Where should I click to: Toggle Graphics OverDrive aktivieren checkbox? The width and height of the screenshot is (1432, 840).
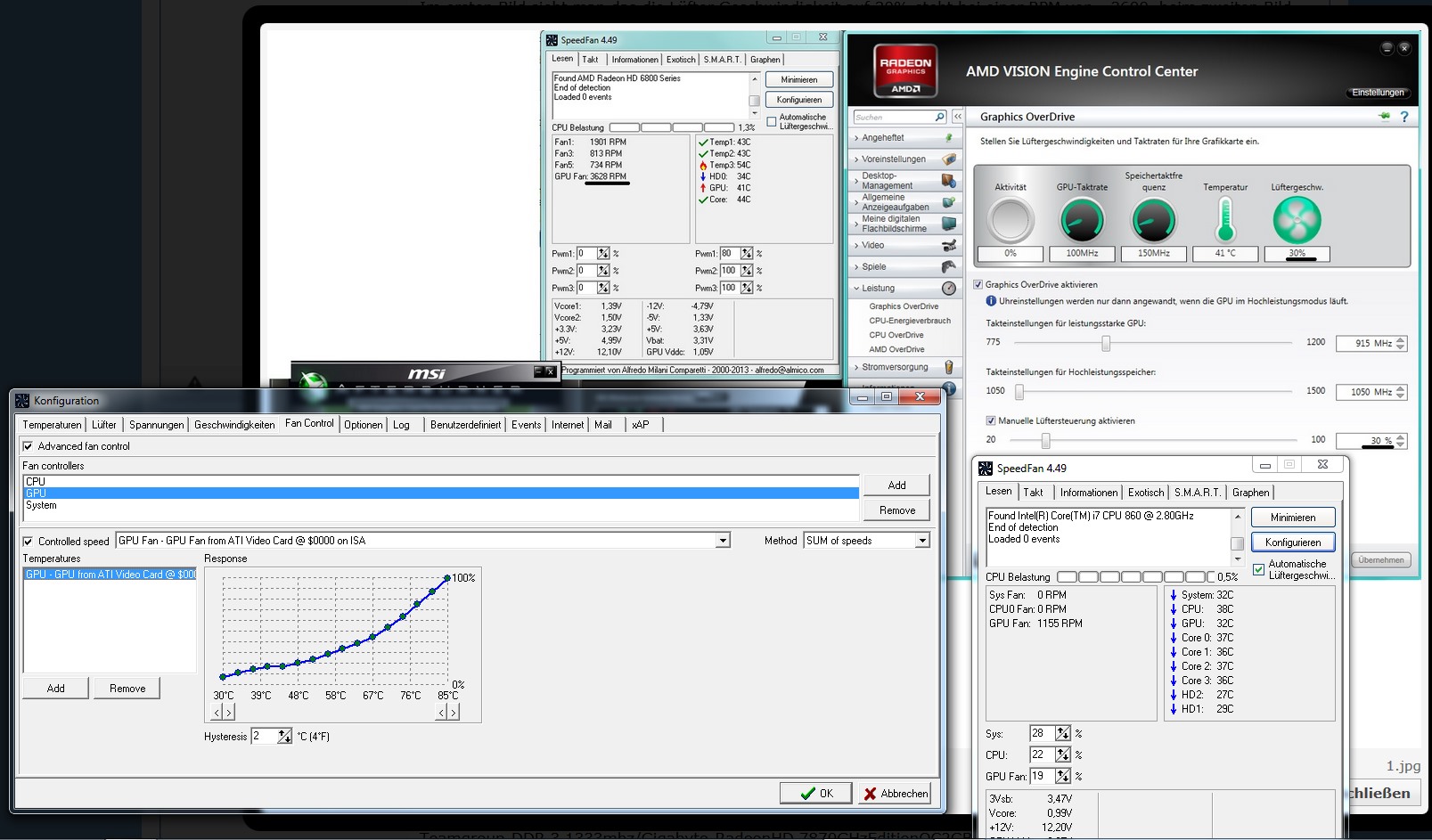pyautogui.click(x=978, y=284)
